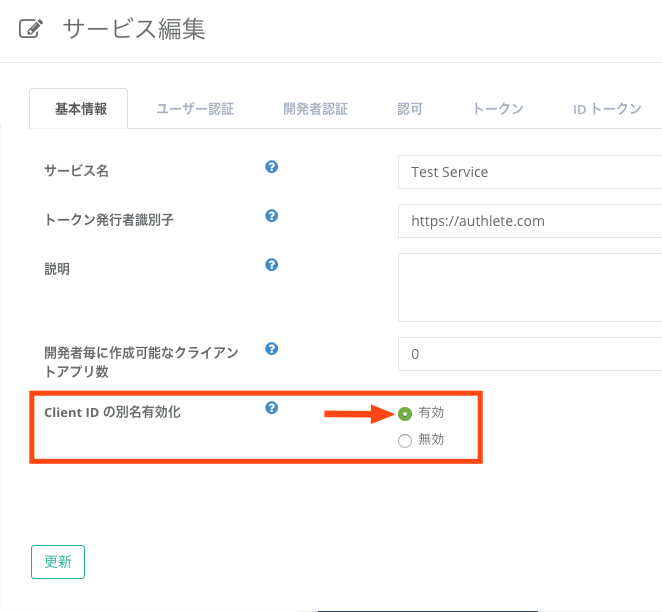The image size is (662, 612).
Task: Switch to the 基本情報 tab
Action: [x=79, y=109]
